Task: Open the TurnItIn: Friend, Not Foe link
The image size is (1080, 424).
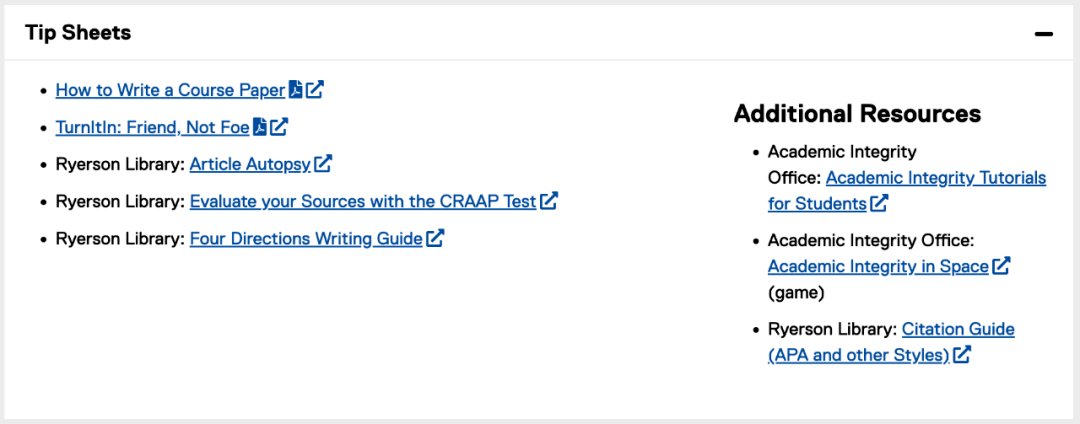Action: point(152,127)
